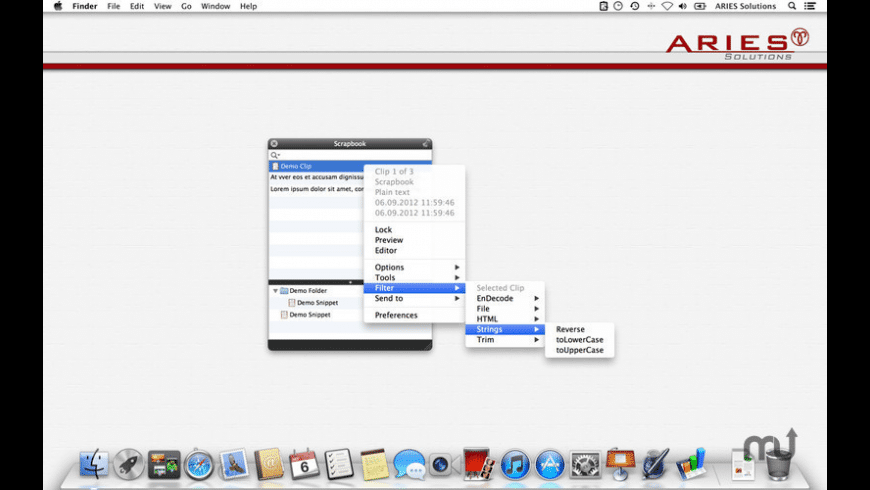Open the Help menu
Screen dimensions: 870x490
click(x=248, y=6)
